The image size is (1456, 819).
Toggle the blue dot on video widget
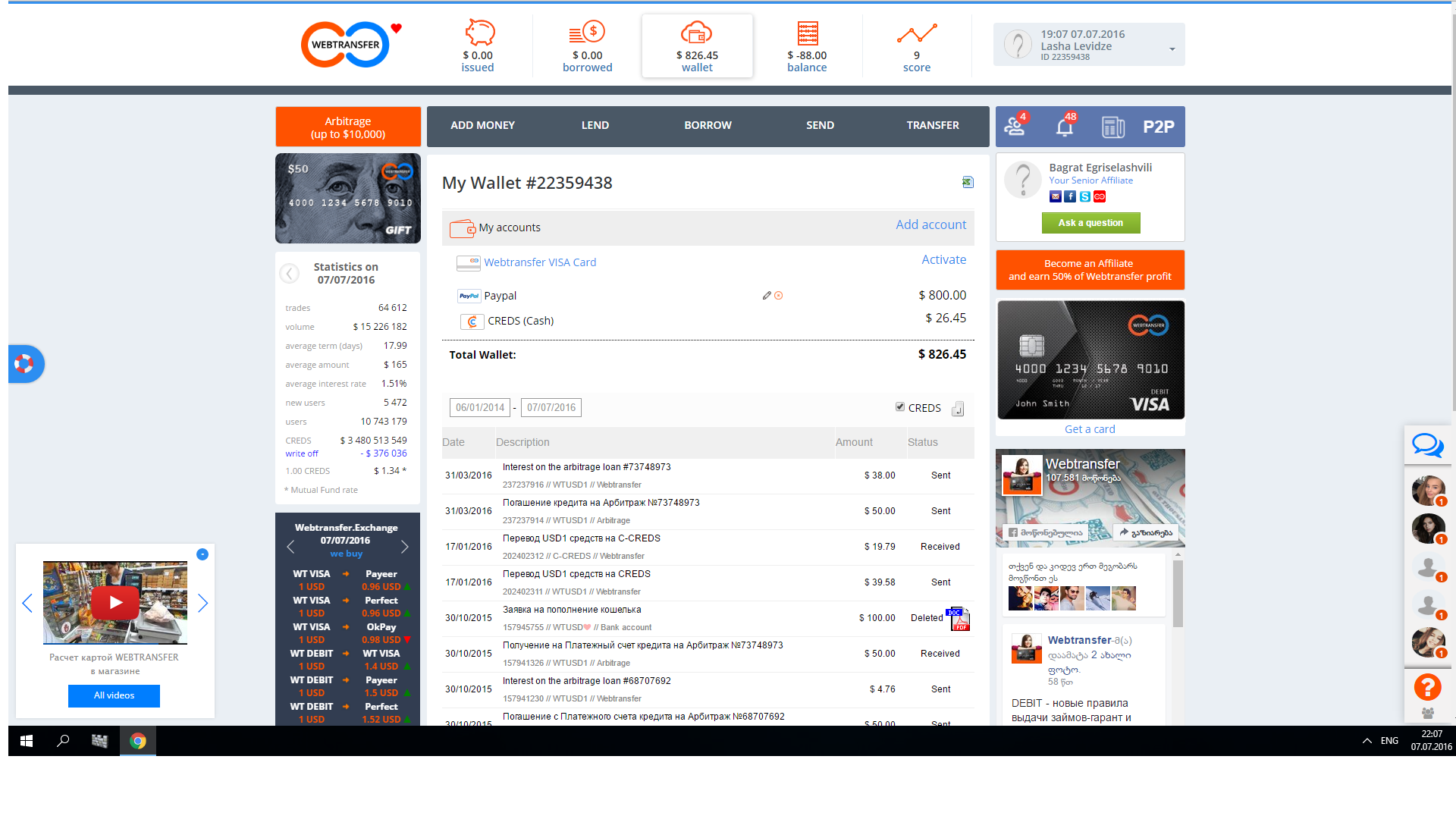(x=202, y=554)
